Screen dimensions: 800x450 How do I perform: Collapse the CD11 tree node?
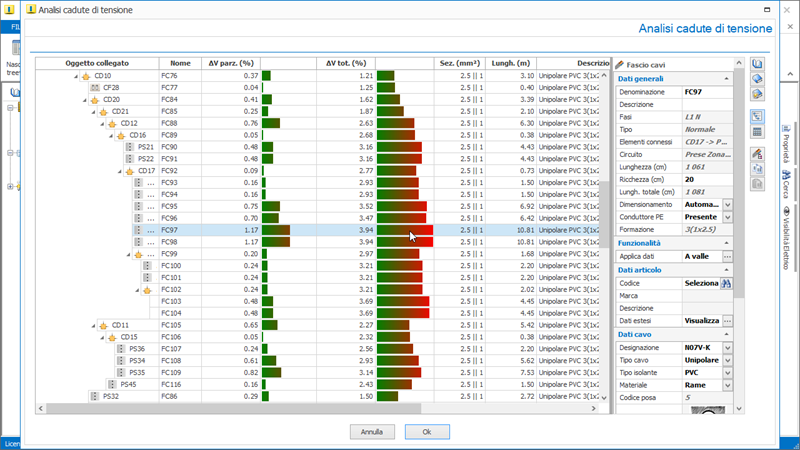(93, 326)
